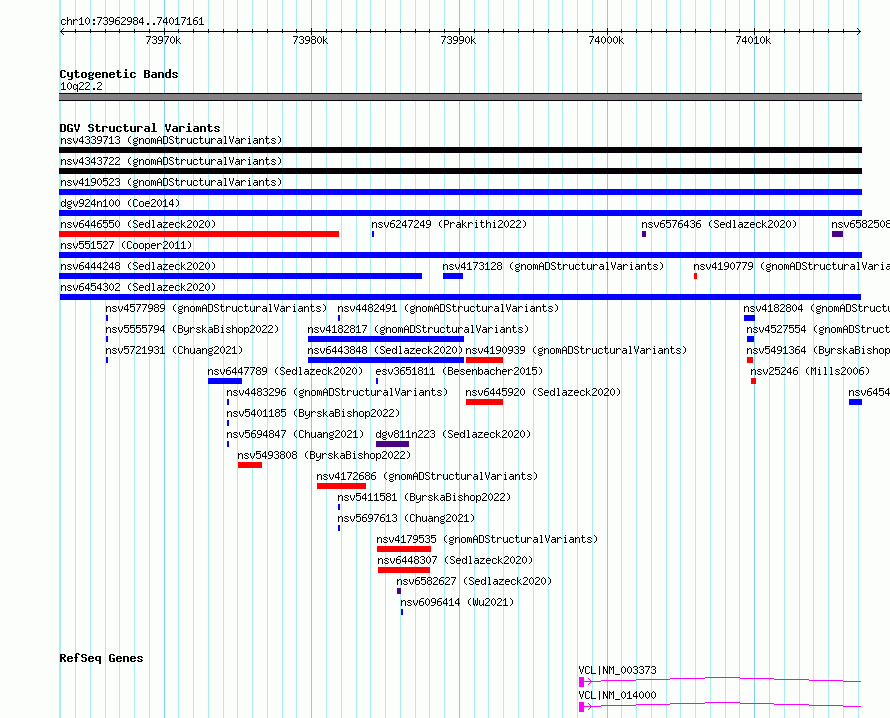Select the red nsv4179535 variant bar

[404, 549]
